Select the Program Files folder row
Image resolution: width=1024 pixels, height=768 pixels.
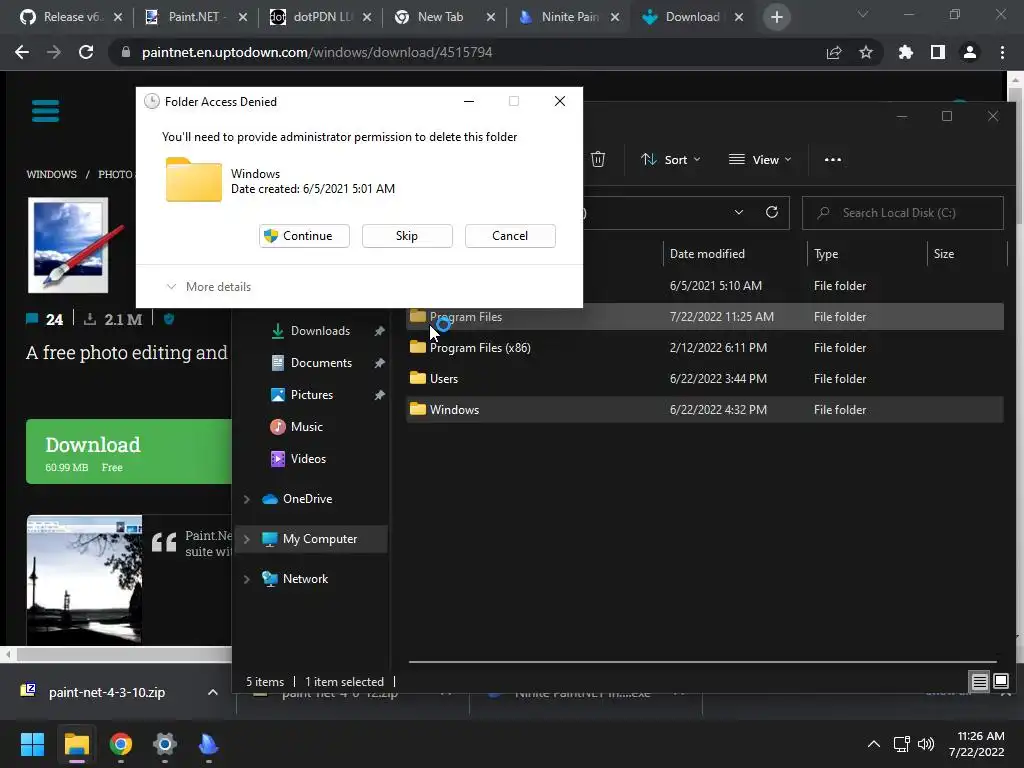click(x=705, y=317)
